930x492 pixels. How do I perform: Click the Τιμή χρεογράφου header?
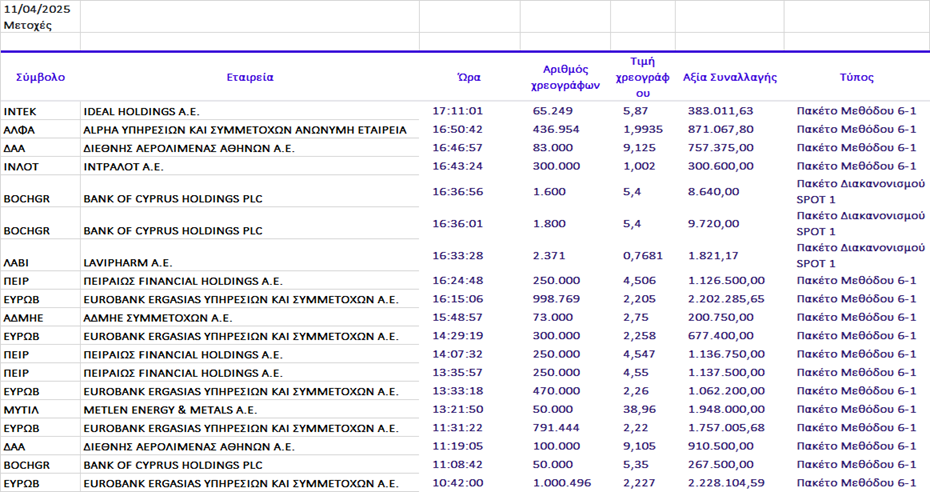[x=643, y=77]
